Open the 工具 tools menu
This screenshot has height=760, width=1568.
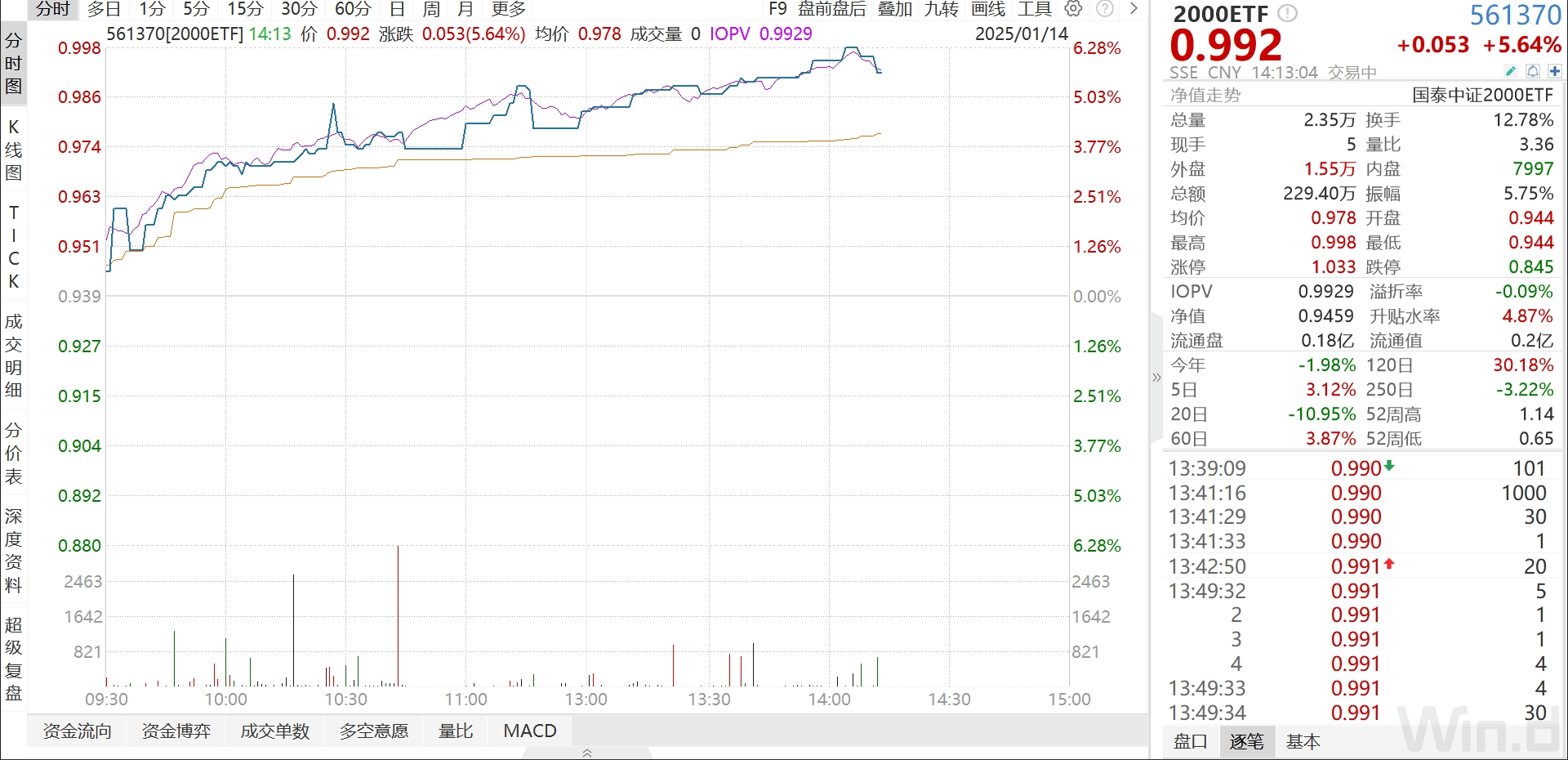pos(1034,9)
